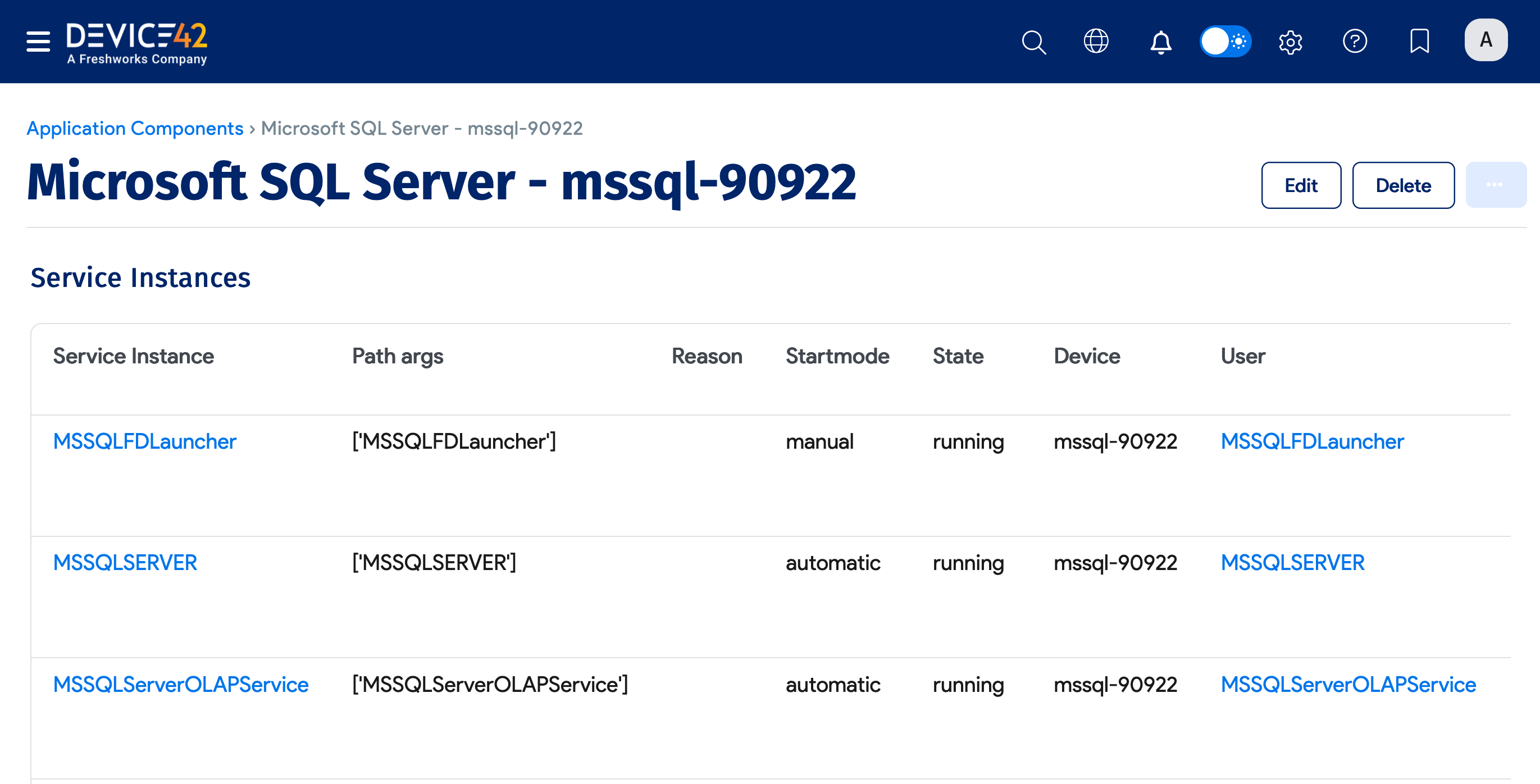This screenshot has height=784, width=1540.
Task: Click the Edit button
Action: tap(1301, 185)
